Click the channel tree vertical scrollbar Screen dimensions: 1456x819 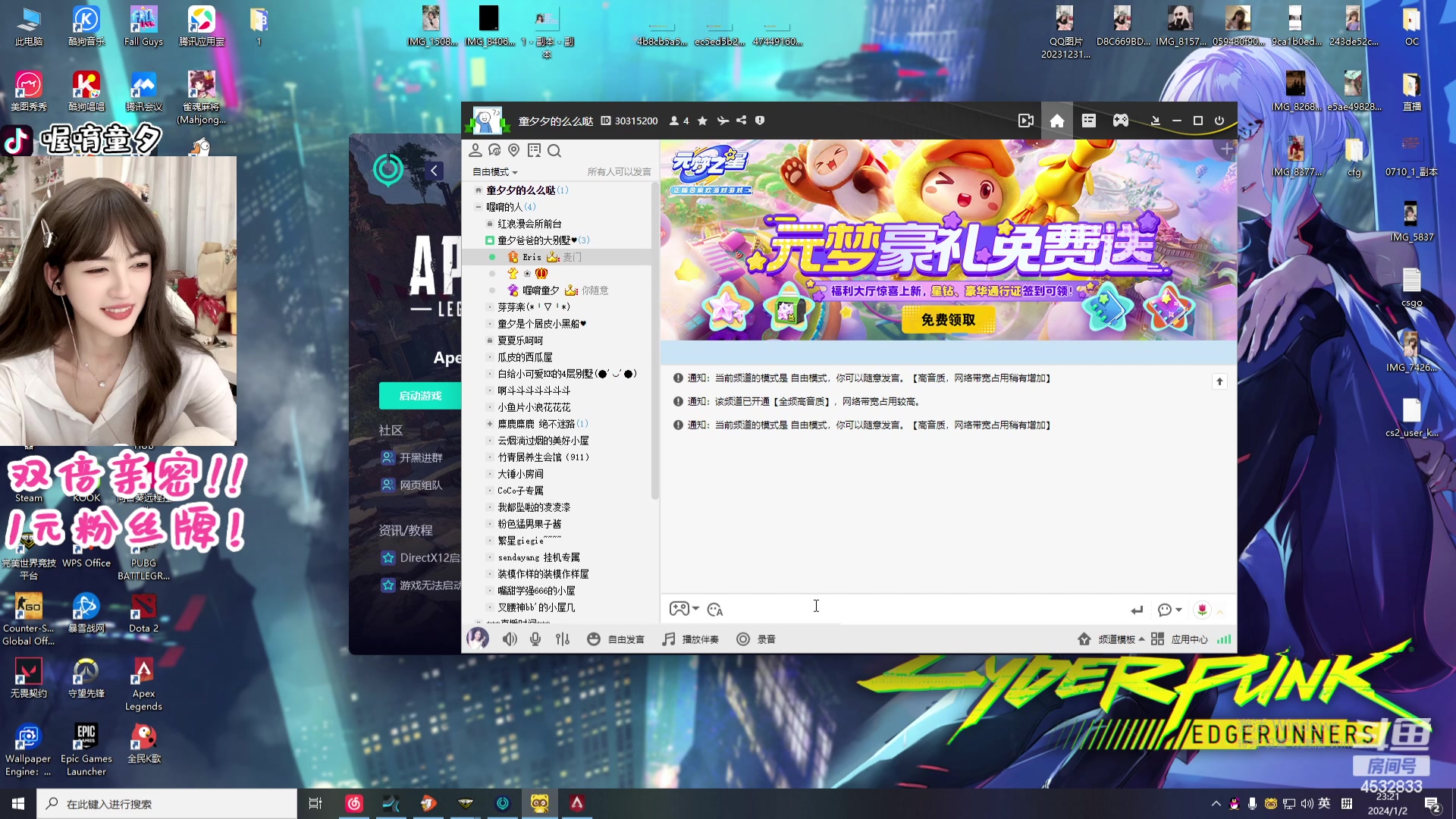point(654,341)
